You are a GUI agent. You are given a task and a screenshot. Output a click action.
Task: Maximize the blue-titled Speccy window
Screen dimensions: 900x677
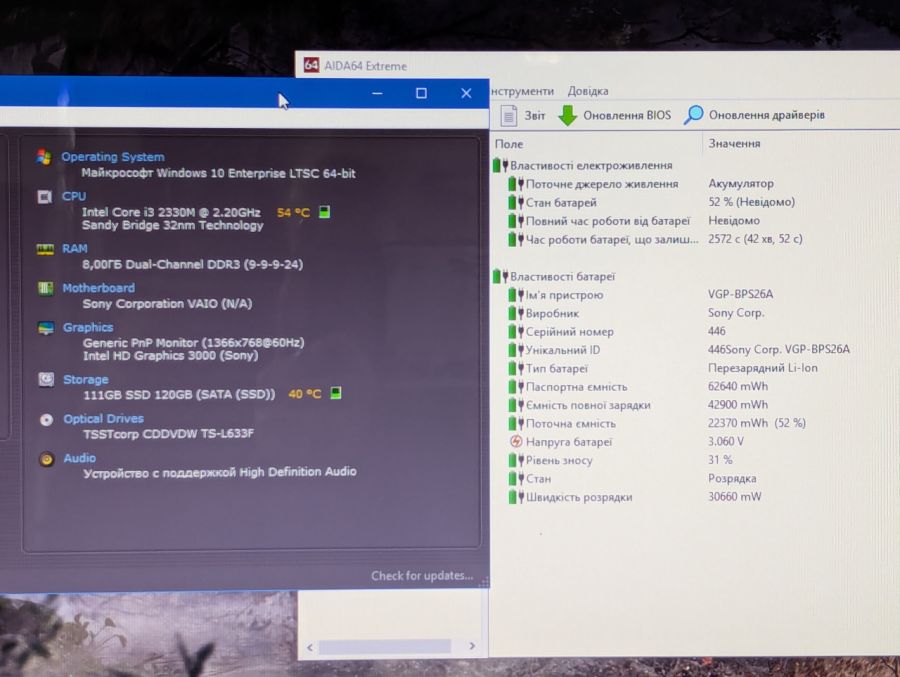(421, 93)
